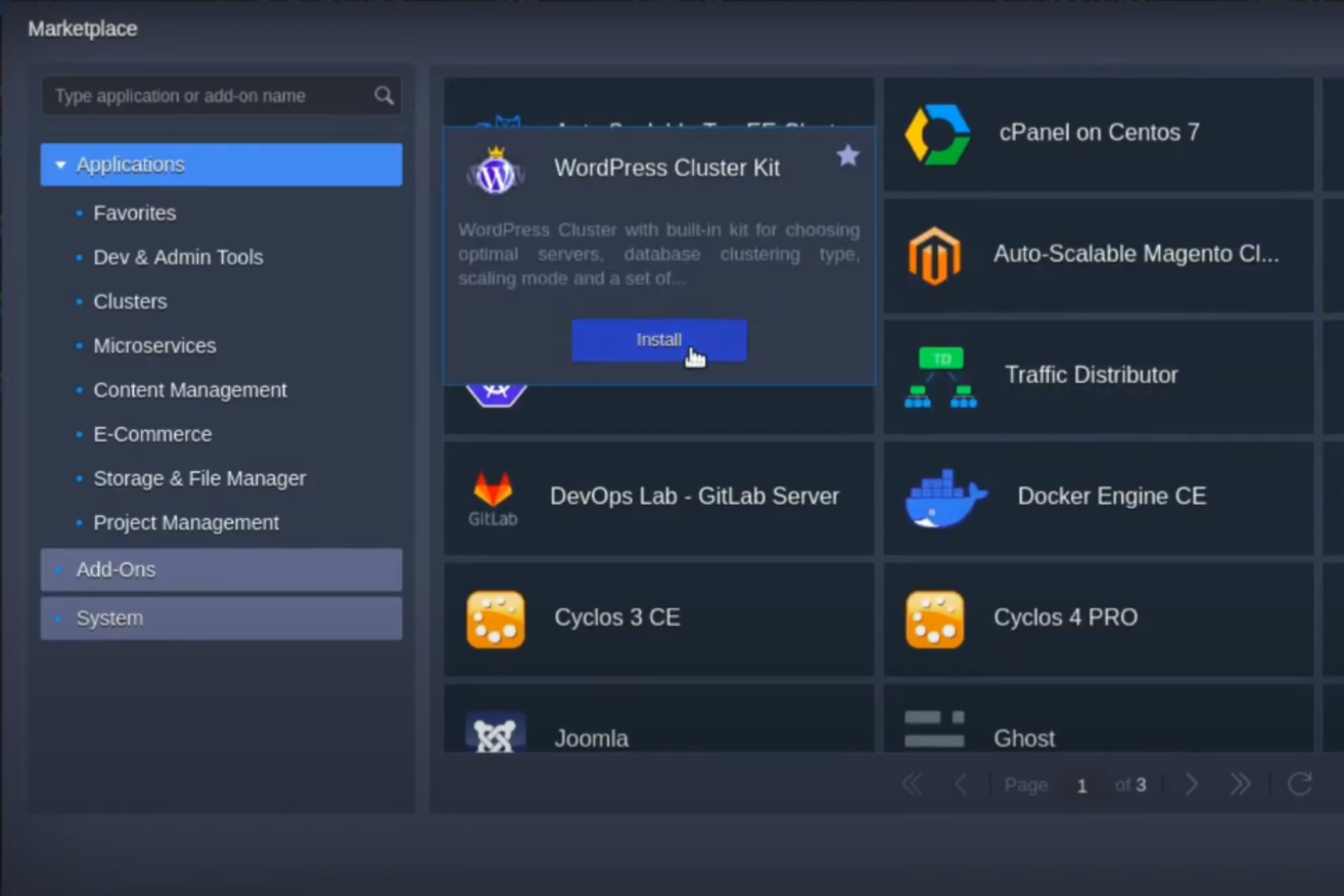1344x896 pixels.
Task: Select the Microservices category
Action: tap(155, 346)
